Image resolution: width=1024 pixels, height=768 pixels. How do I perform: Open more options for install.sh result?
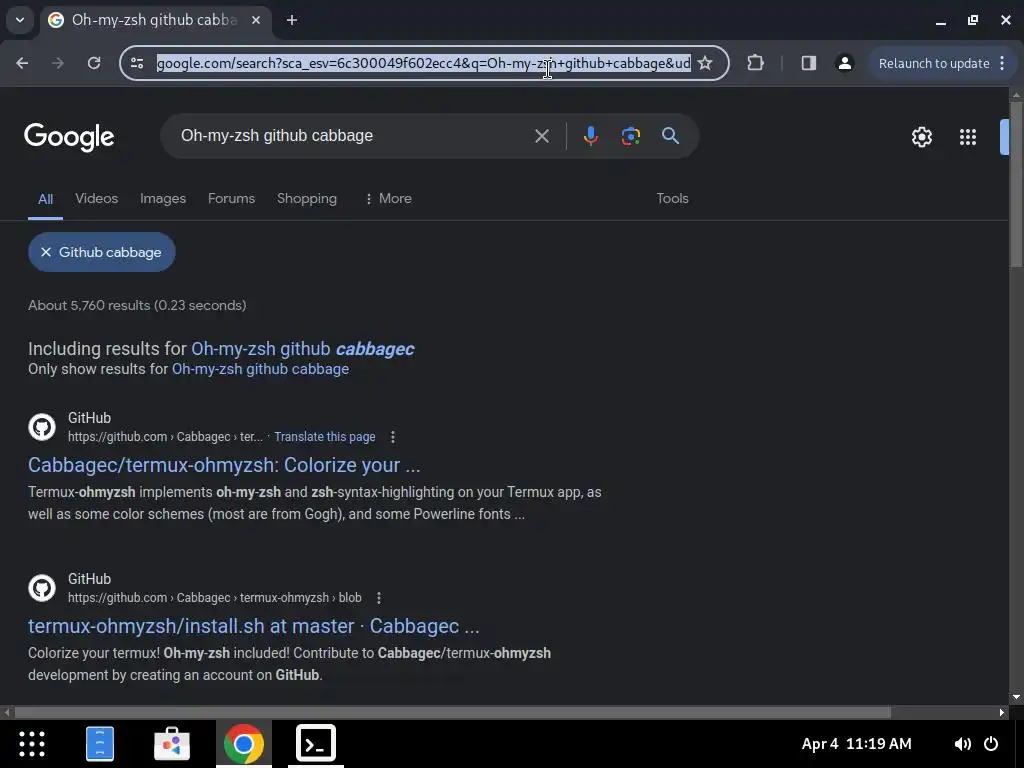(x=379, y=598)
